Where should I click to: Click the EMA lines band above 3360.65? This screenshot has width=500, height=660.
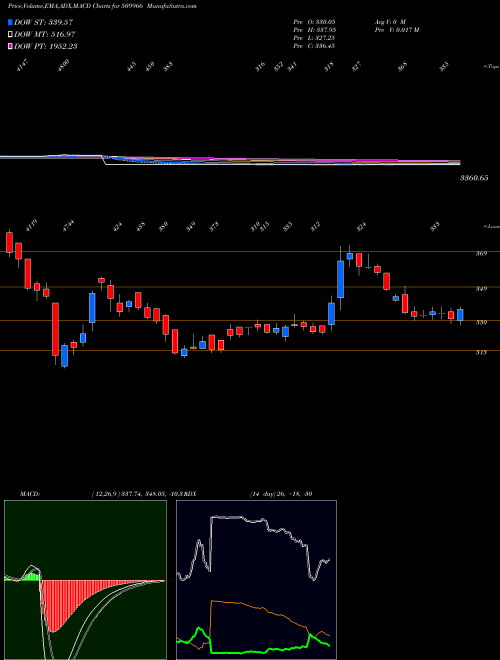tap(230, 160)
